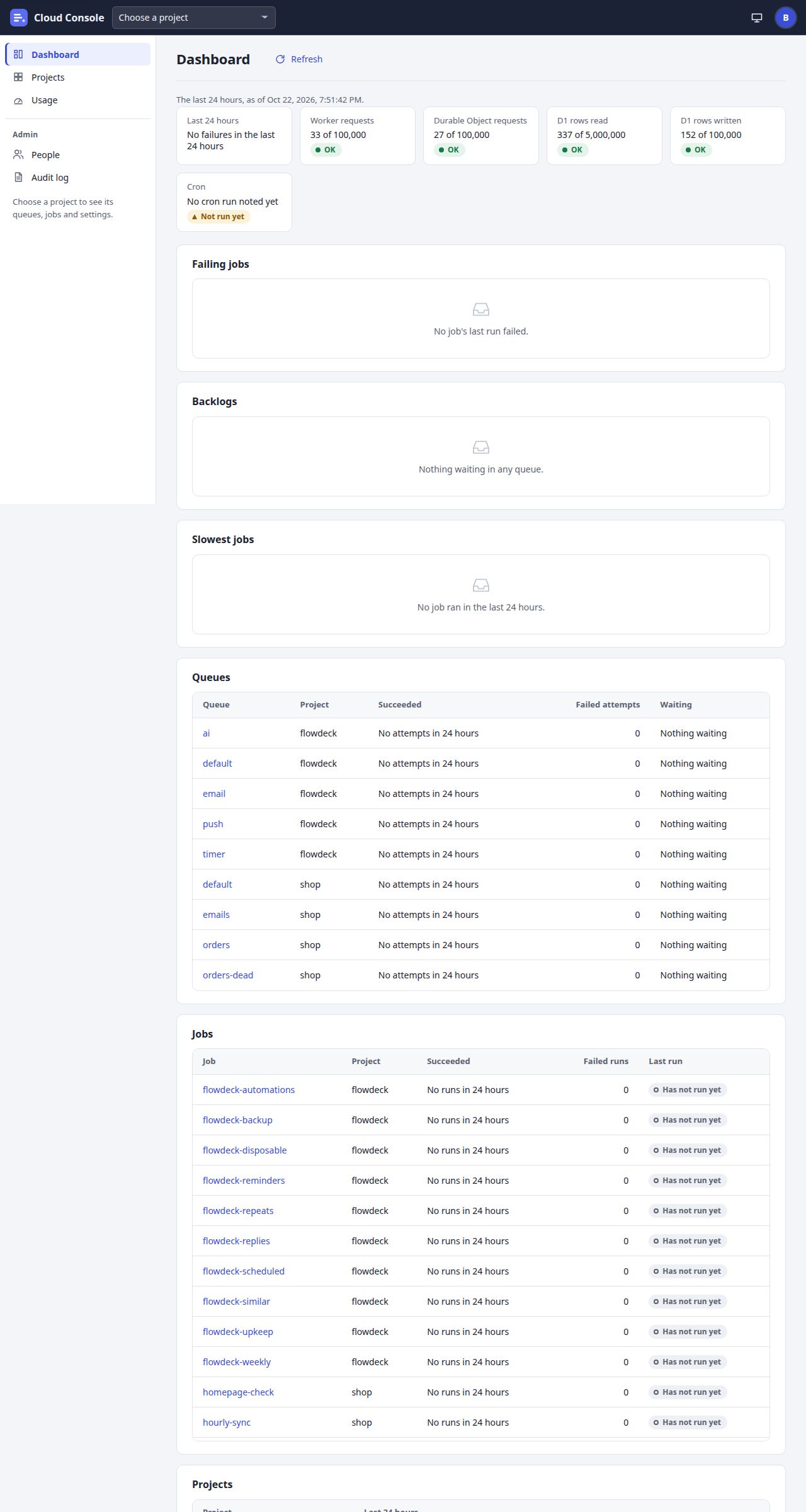Open the flowdeck-disposable job

pos(244,1150)
